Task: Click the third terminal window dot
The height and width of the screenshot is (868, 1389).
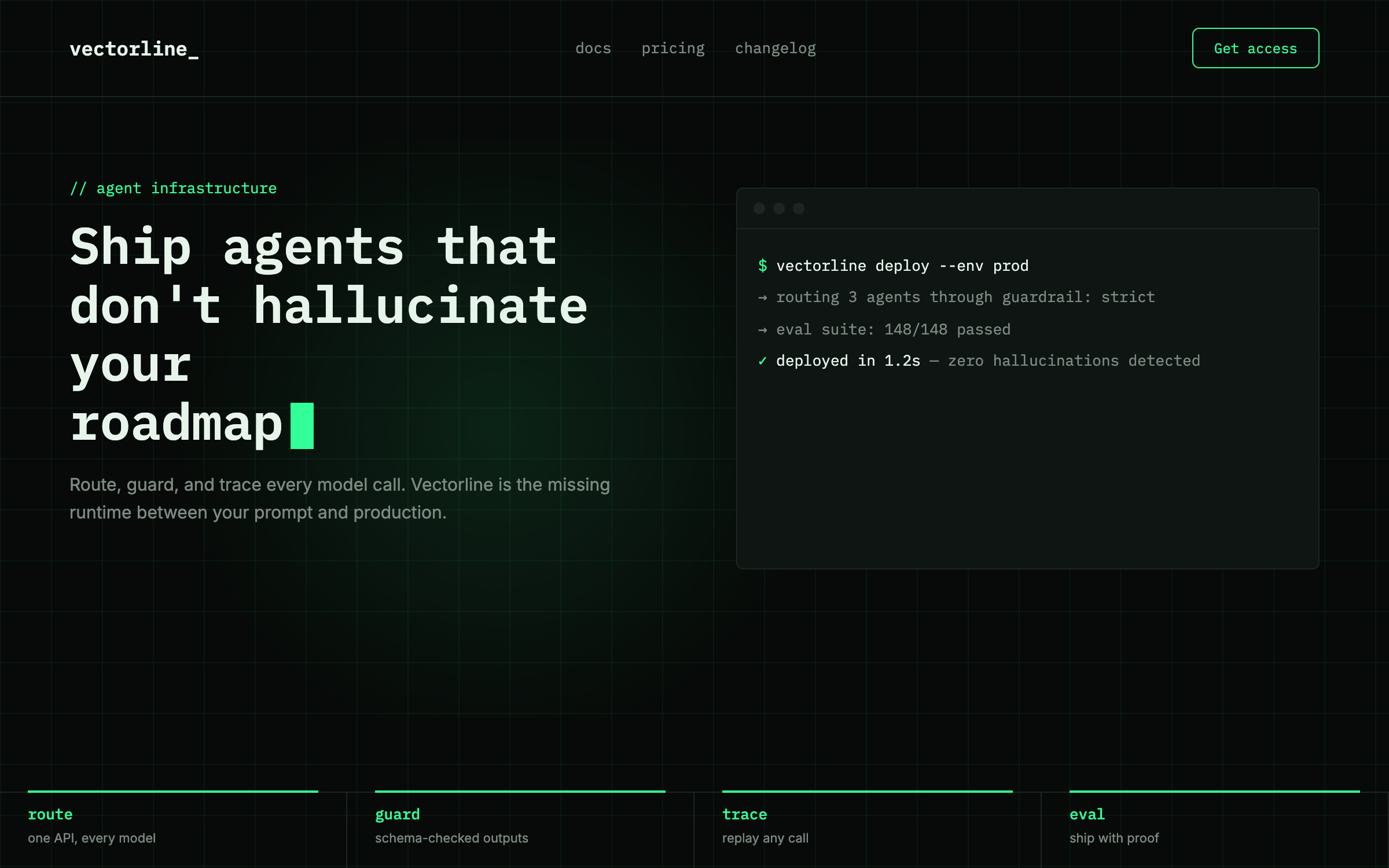Action: pos(799,208)
